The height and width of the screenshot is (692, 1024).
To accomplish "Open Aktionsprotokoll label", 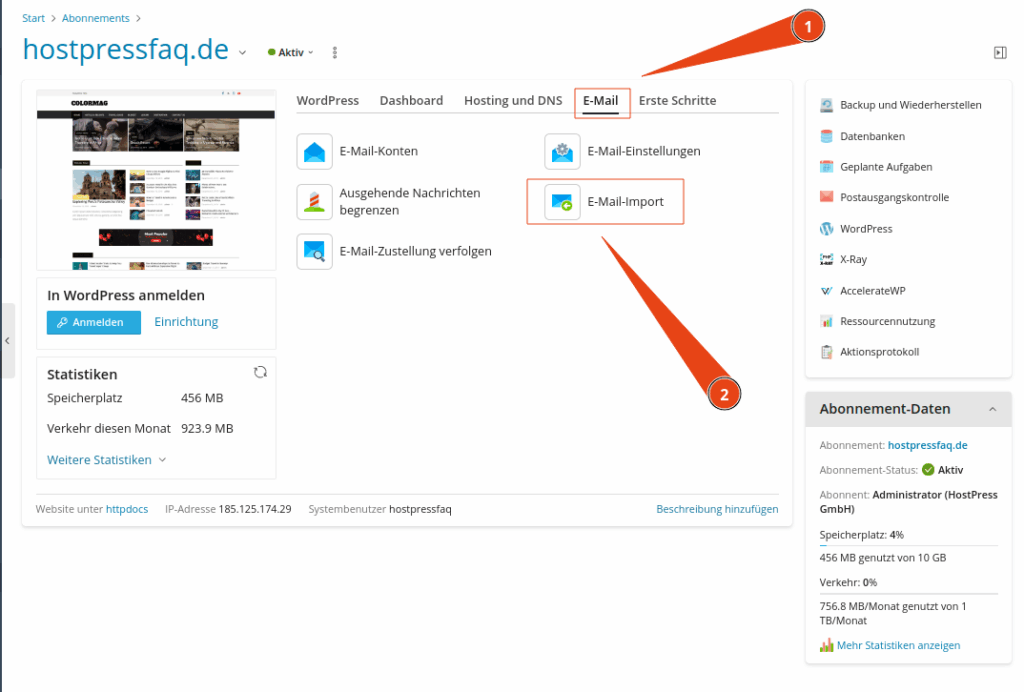I will 880,352.
